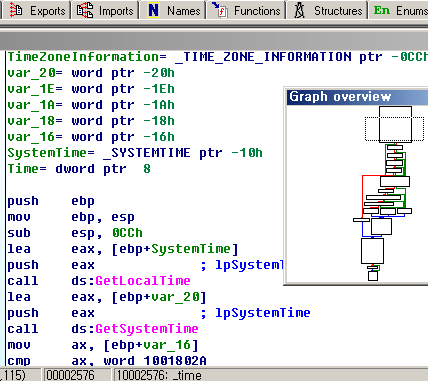Click the _SYSTEMTIME type name
The width and height of the screenshot is (428, 381).
click(147, 153)
